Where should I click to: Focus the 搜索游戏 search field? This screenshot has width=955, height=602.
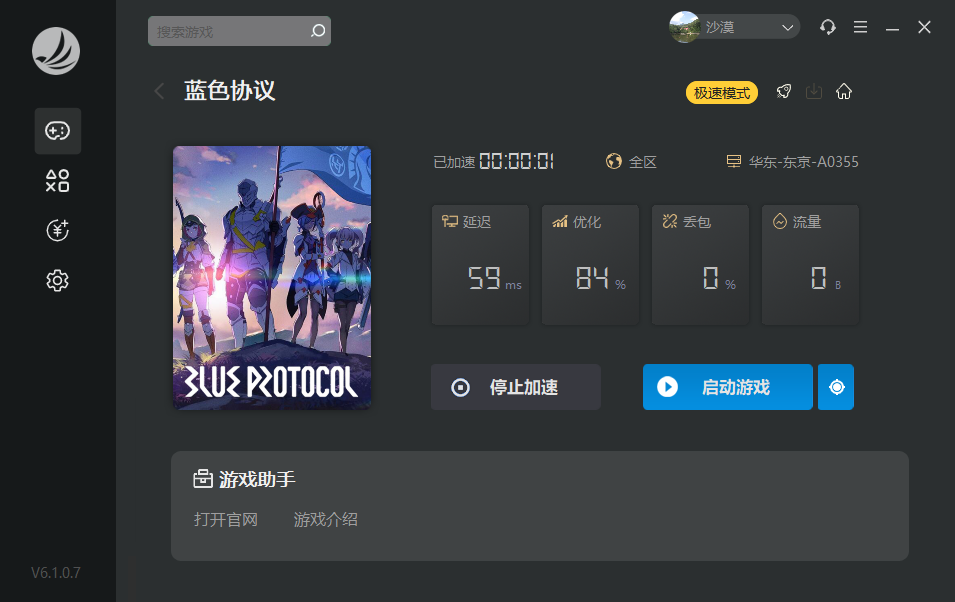[x=239, y=31]
